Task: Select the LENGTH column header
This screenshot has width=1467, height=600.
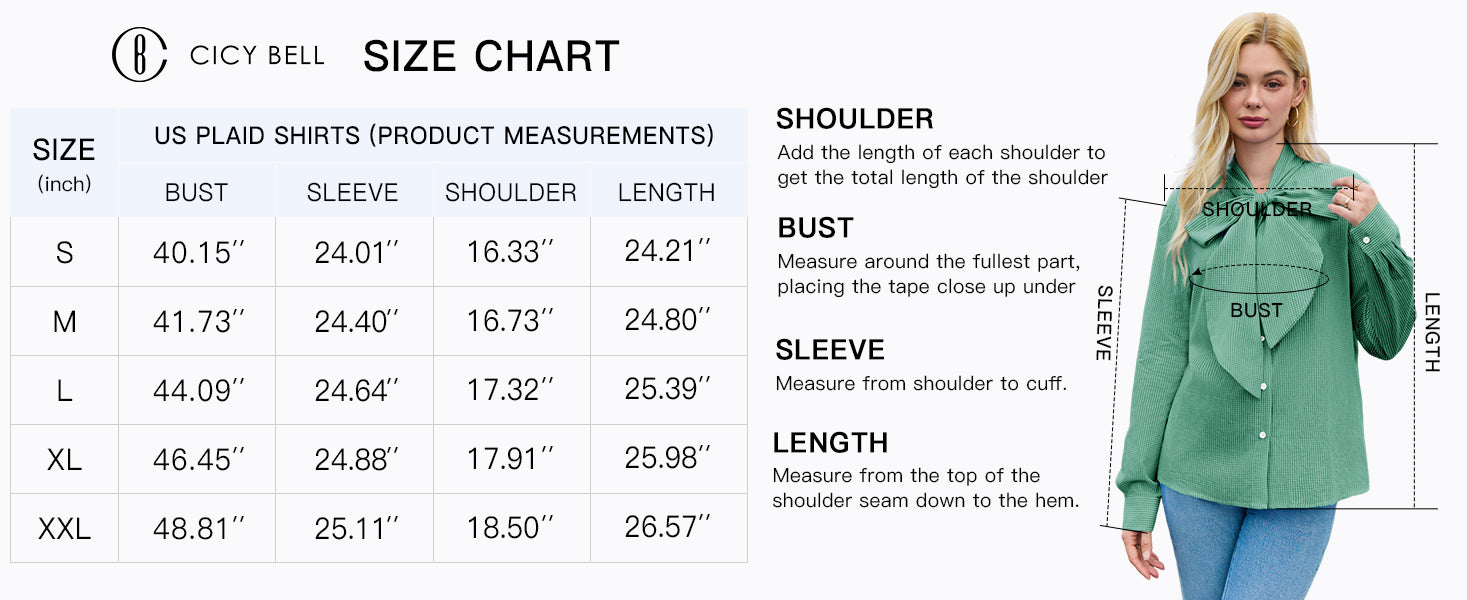Action: [x=667, y=193]
